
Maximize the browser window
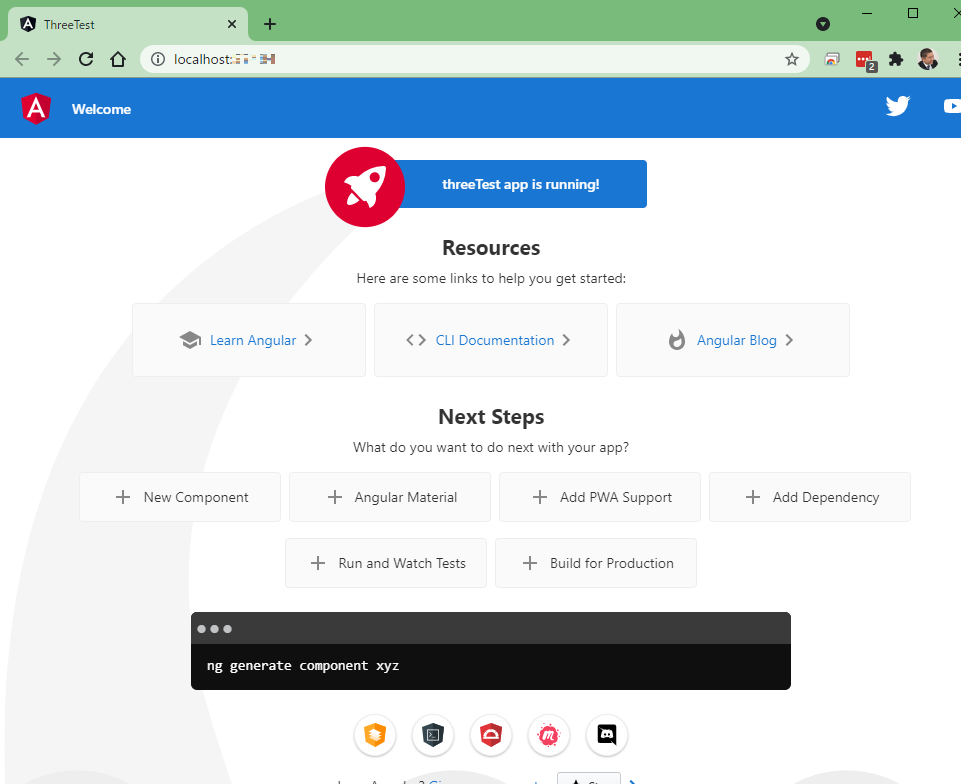click(x=913, y=13)
